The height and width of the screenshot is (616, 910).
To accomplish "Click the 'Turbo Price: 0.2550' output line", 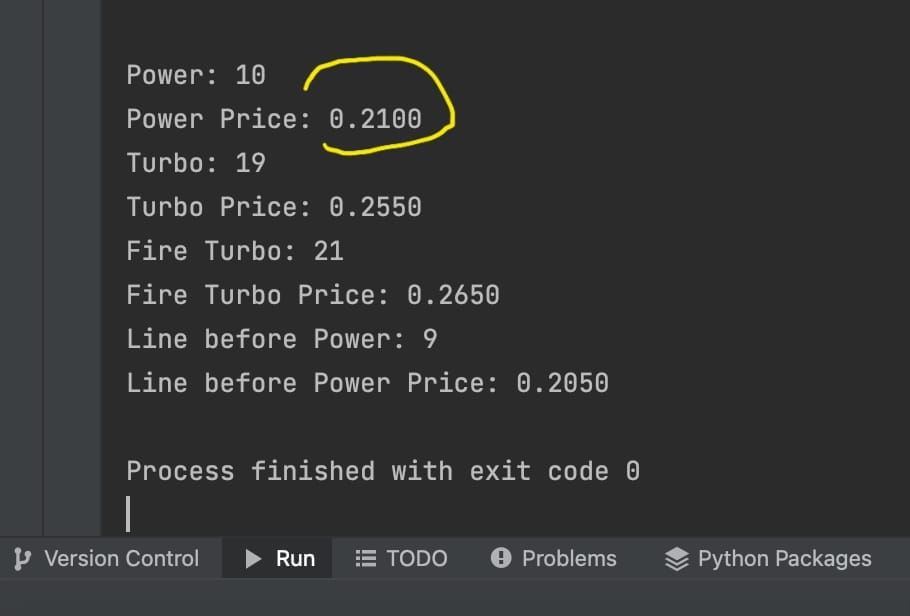I will click(274, 207).
